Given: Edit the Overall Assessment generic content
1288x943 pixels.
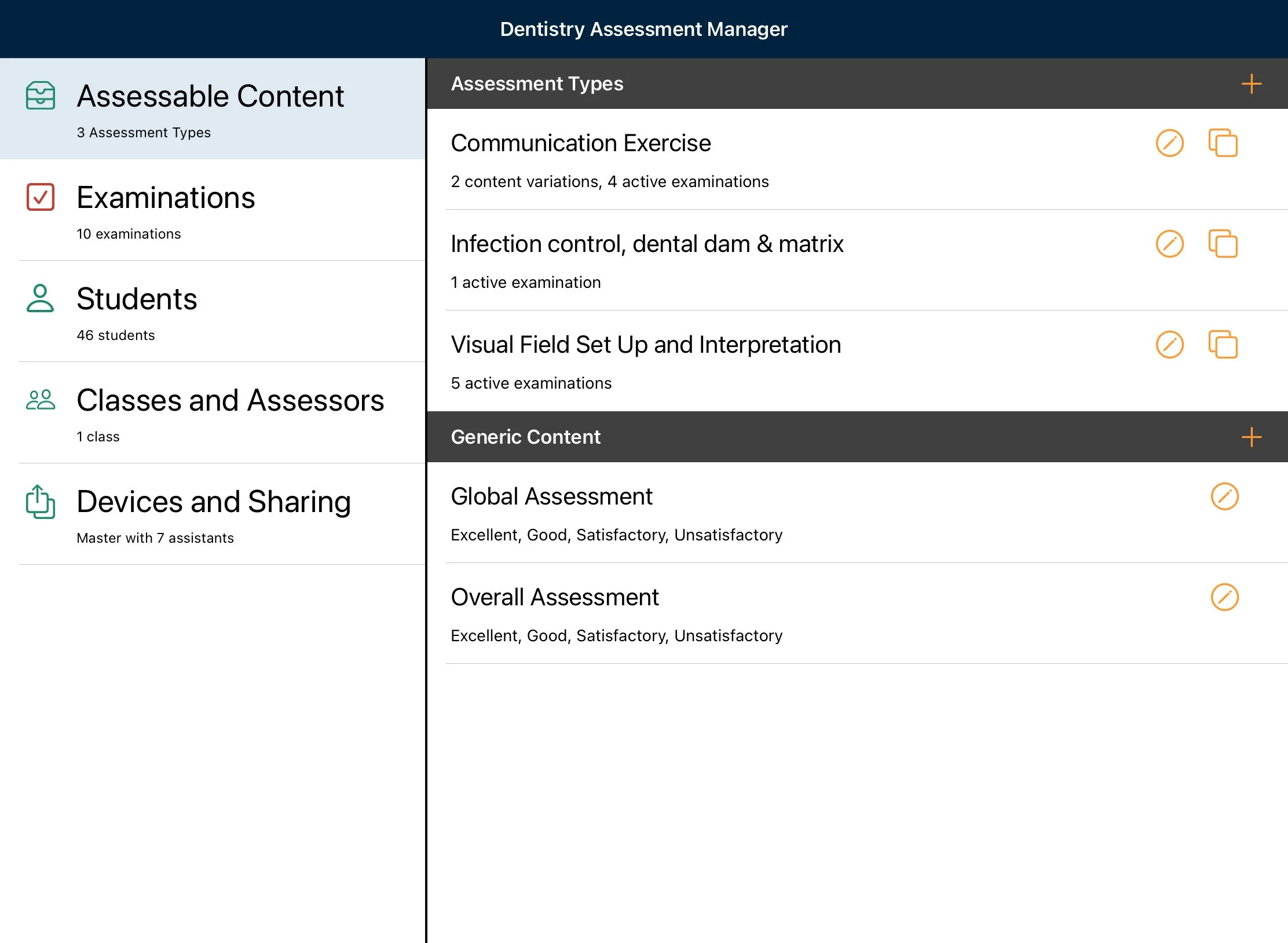Looking at the screenshot, I should (x=1224, y=597).
